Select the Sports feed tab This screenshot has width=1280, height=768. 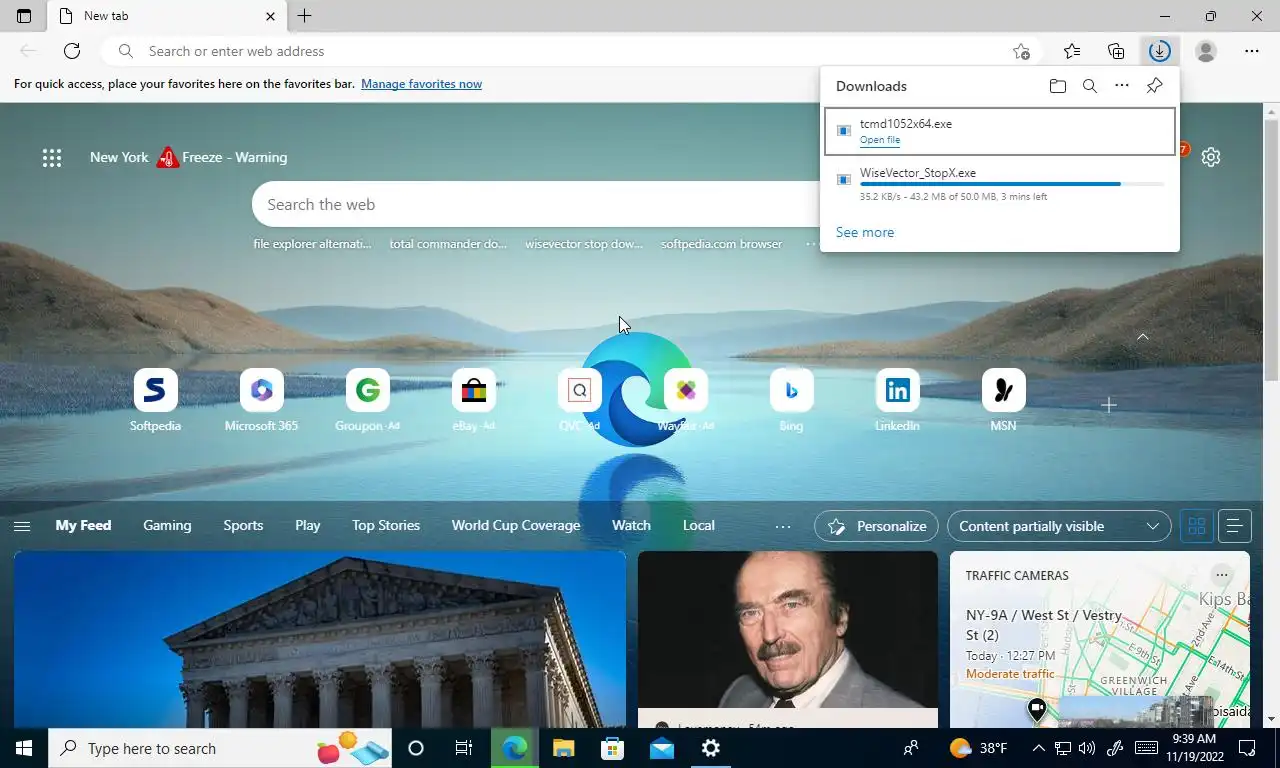[243, 525]
